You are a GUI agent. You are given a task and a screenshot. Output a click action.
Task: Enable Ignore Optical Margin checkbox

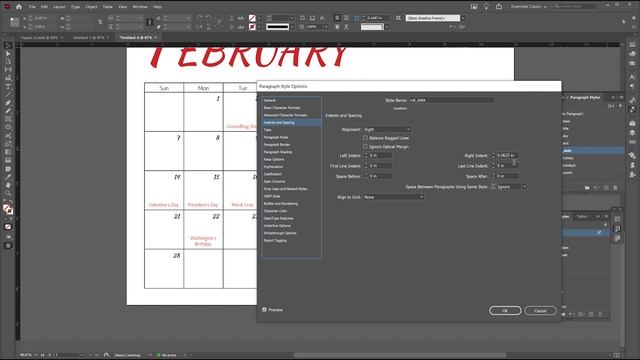click(x=365, y=147)
